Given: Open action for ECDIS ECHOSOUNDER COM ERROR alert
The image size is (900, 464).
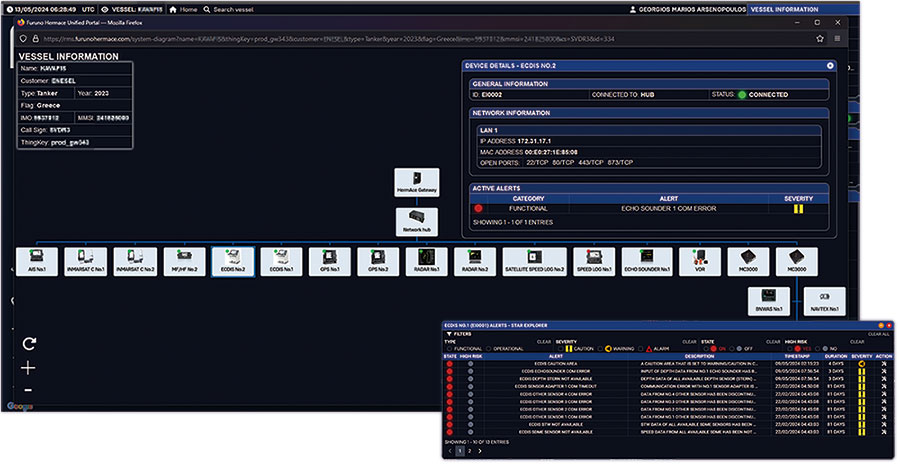Looking at the screenshot, I should point(884,372).
